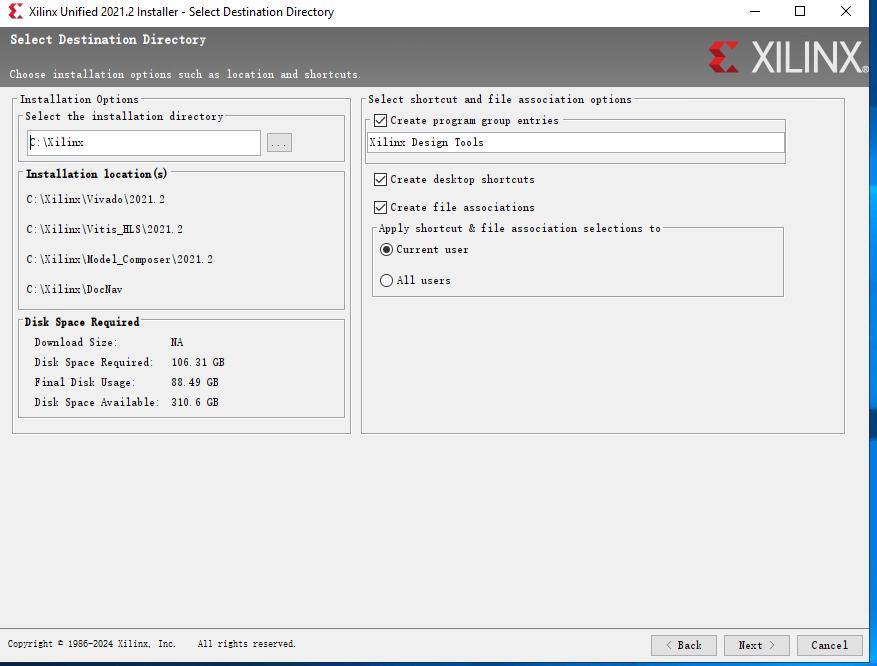Proceed with the Next button
The height and width of the screenshot is (666, 877).
click(x=756, y=645)
